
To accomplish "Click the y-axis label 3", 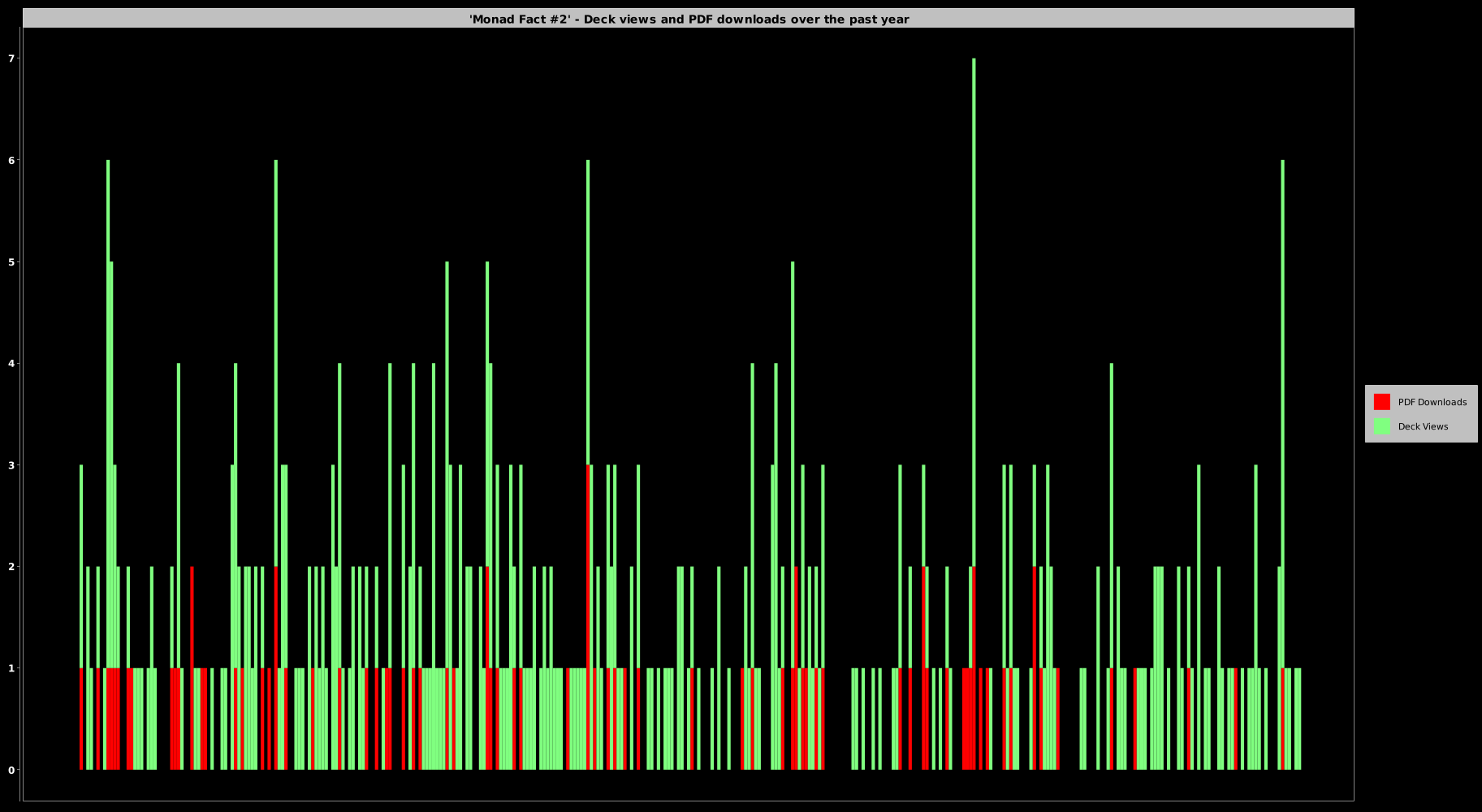I will 11,465.
